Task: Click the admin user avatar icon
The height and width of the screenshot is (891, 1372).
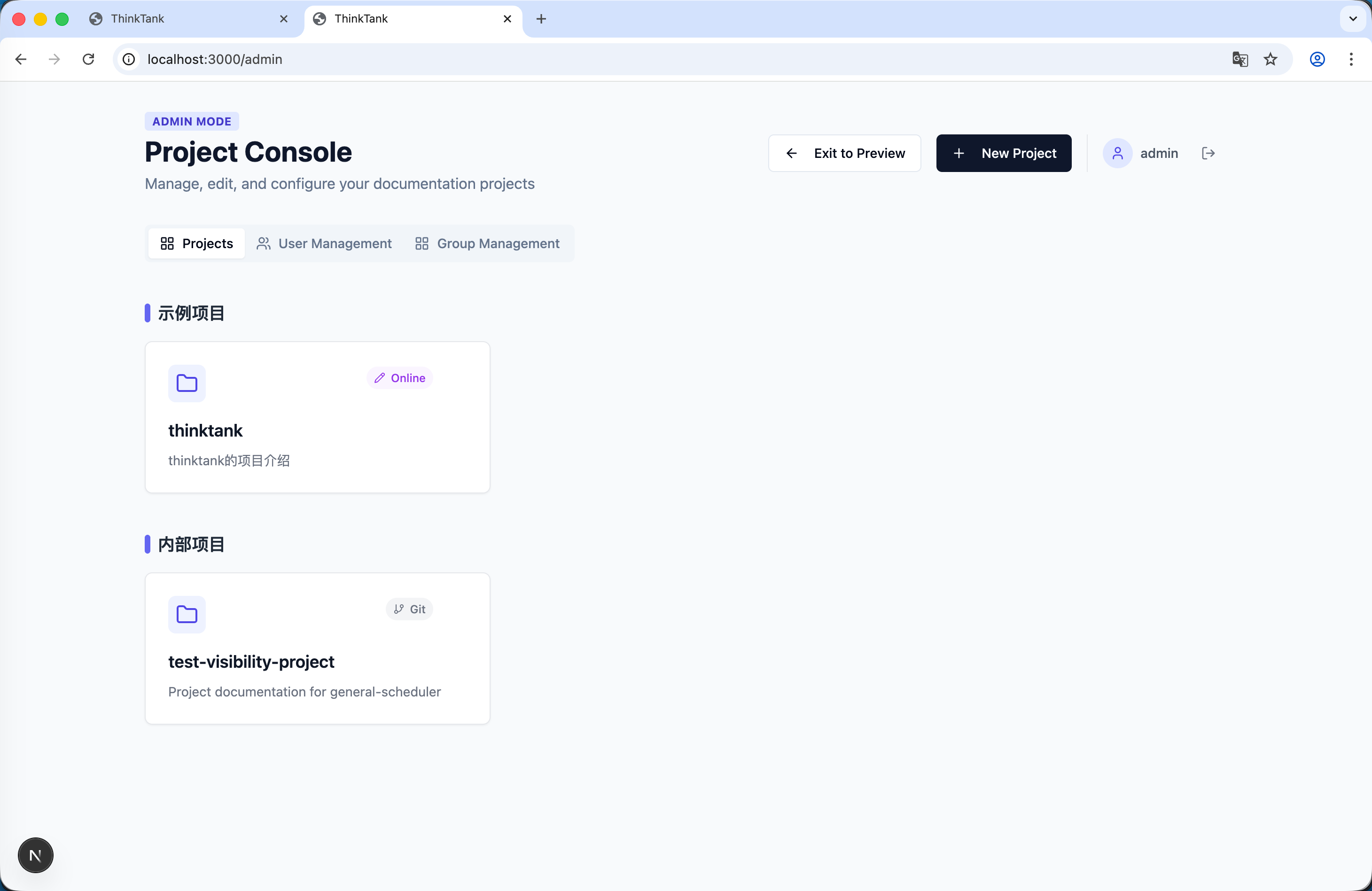Action: (x=1117, y=153)
